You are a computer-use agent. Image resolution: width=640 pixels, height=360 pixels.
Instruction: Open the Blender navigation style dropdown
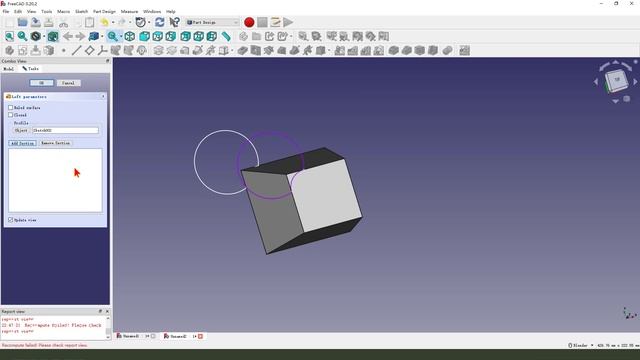tap(581, 345)
